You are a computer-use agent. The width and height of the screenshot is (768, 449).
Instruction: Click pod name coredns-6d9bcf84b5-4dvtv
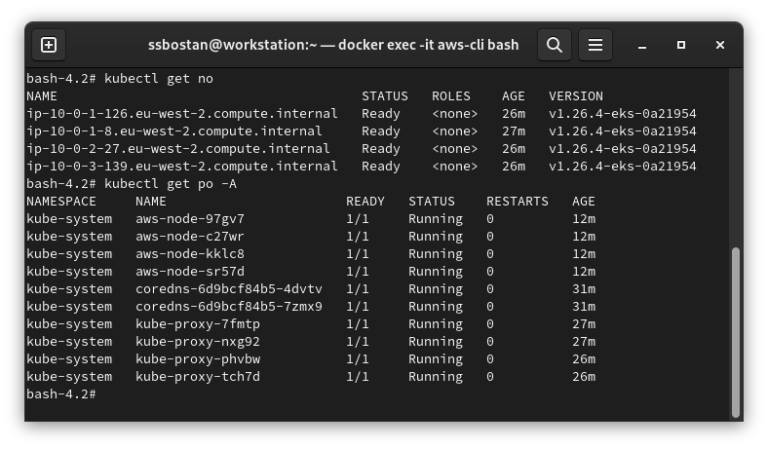click(229, 289)
